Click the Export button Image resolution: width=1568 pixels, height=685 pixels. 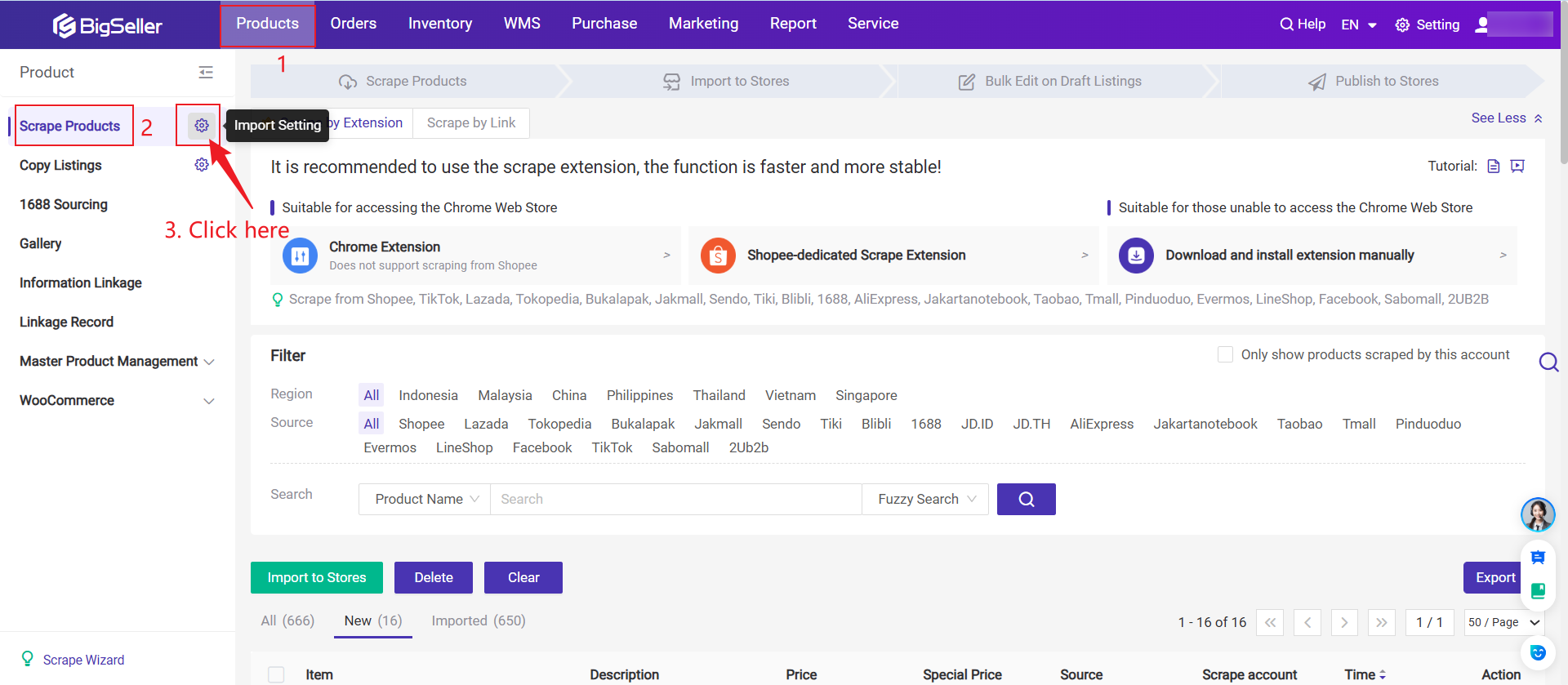click(1495, 577)
